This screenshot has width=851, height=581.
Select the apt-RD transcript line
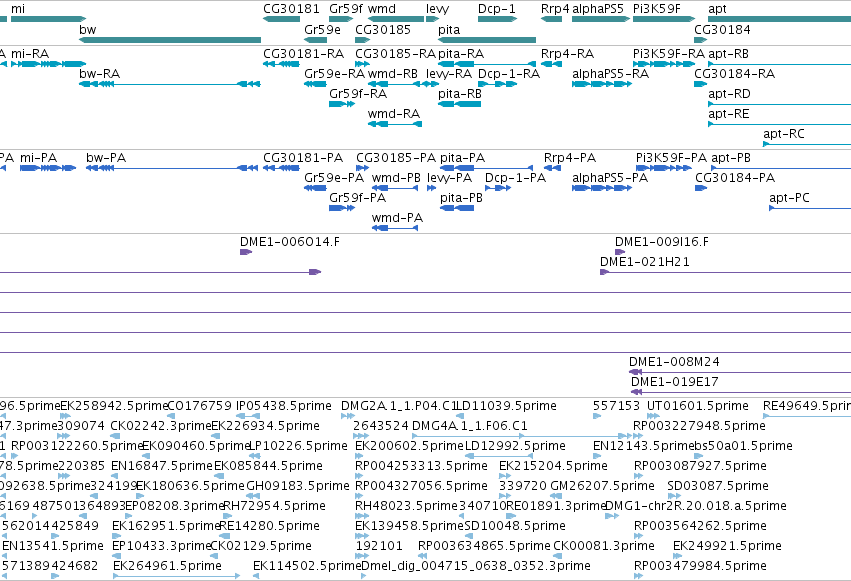tap(779, 104)
